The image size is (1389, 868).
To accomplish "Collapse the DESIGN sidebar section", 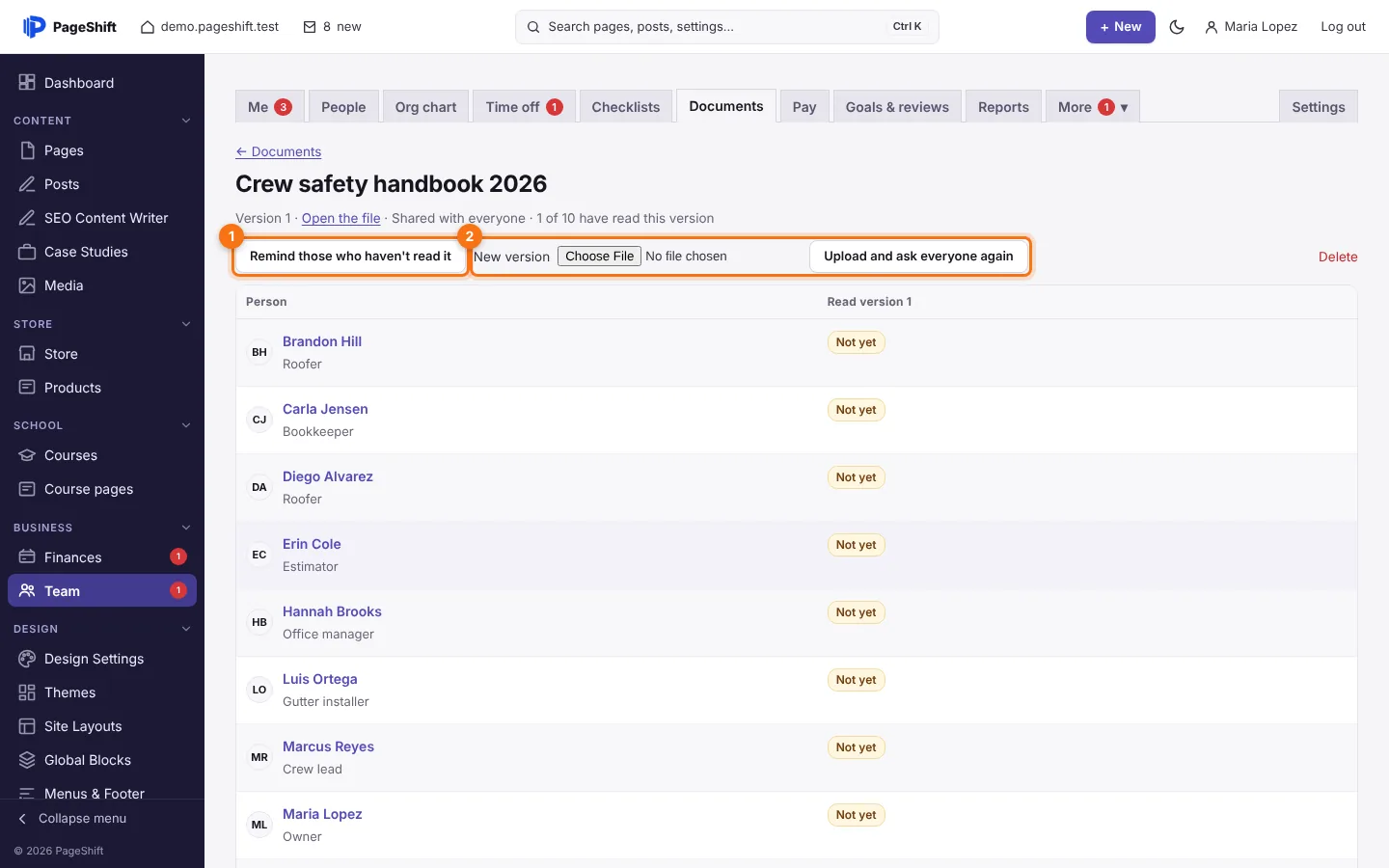I will [x=186, y=629].
